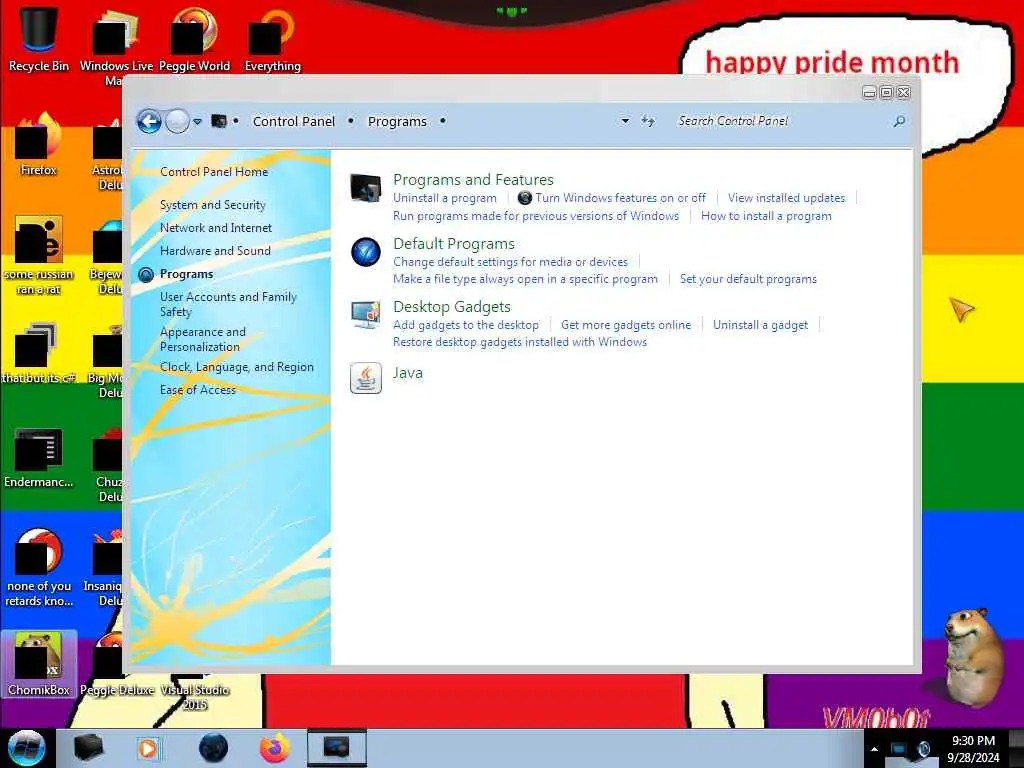
Task: Maximize the Control Panel window
Action: click(886, 92)
